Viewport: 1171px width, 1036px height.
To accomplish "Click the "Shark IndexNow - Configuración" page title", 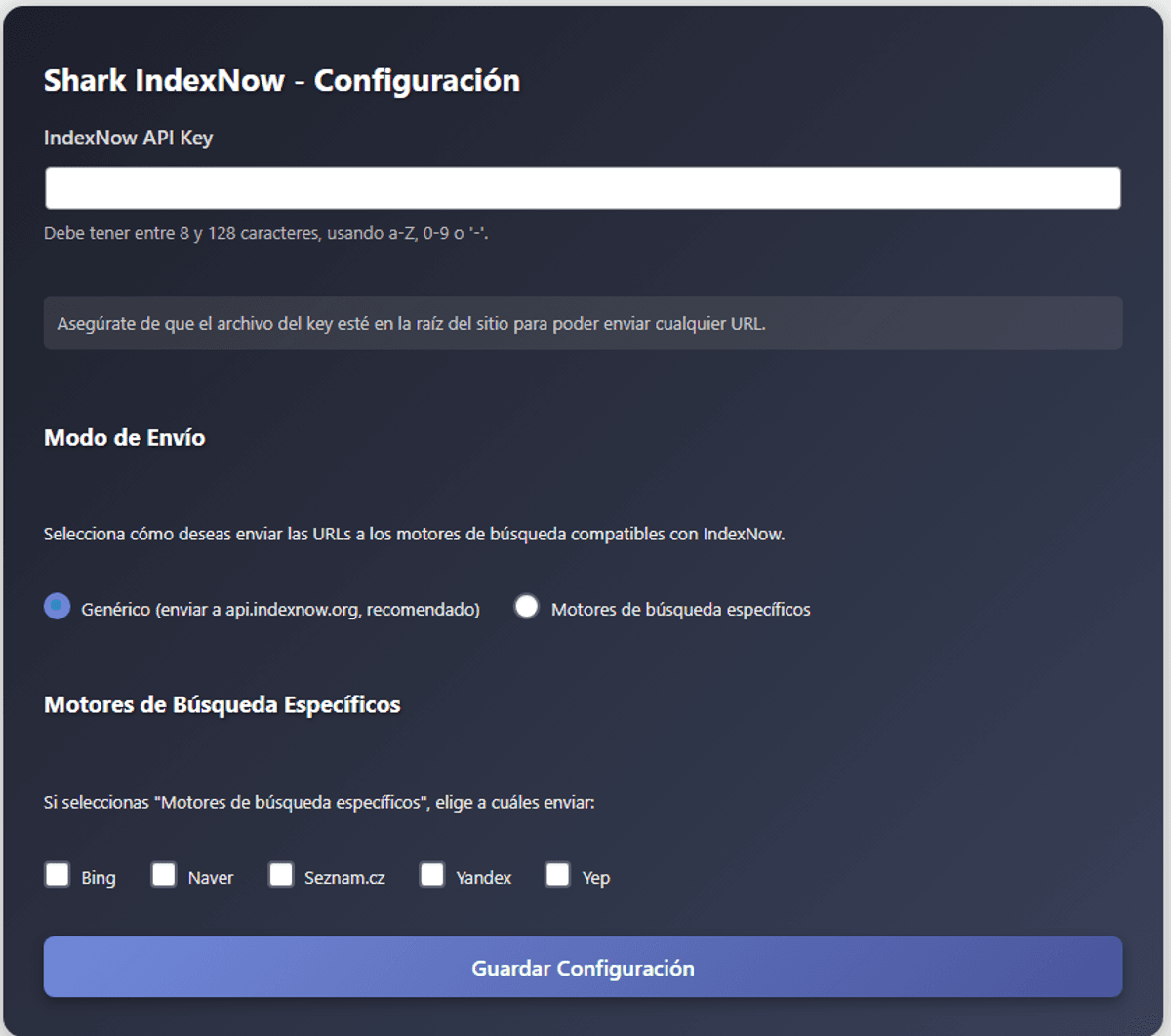I will coord(281,80).
